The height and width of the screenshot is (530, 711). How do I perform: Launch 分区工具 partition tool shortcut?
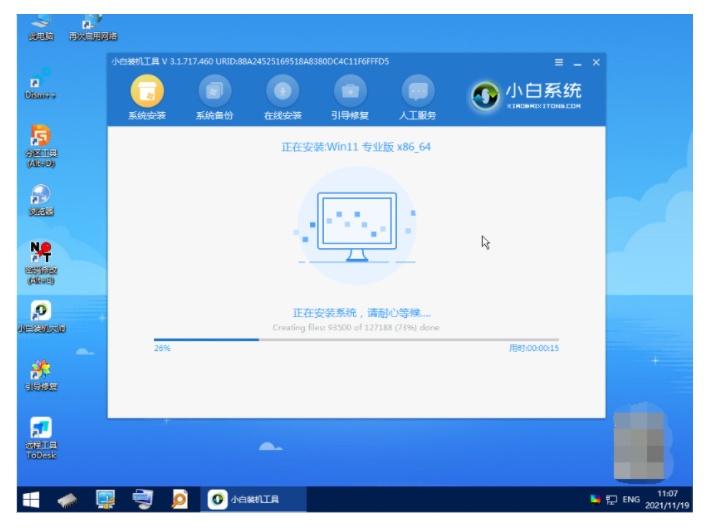click(x=41, y=142)
